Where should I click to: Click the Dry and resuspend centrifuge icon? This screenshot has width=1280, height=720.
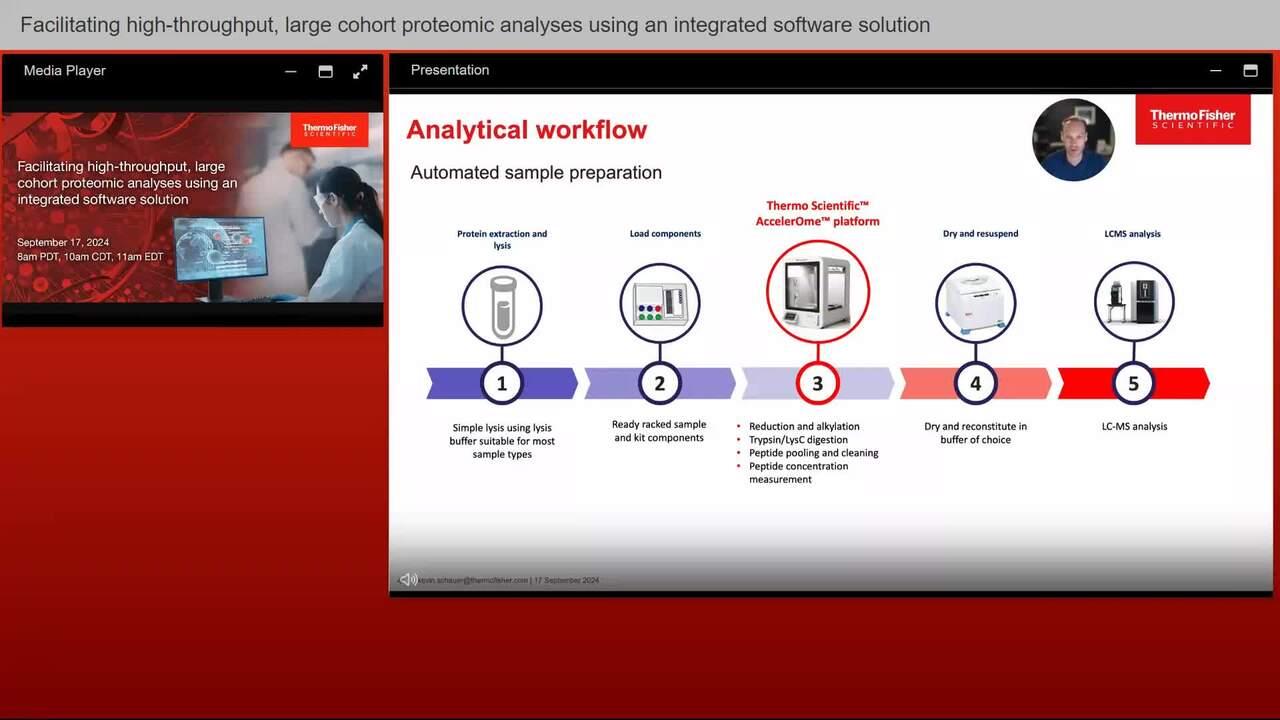coord(975,303)
